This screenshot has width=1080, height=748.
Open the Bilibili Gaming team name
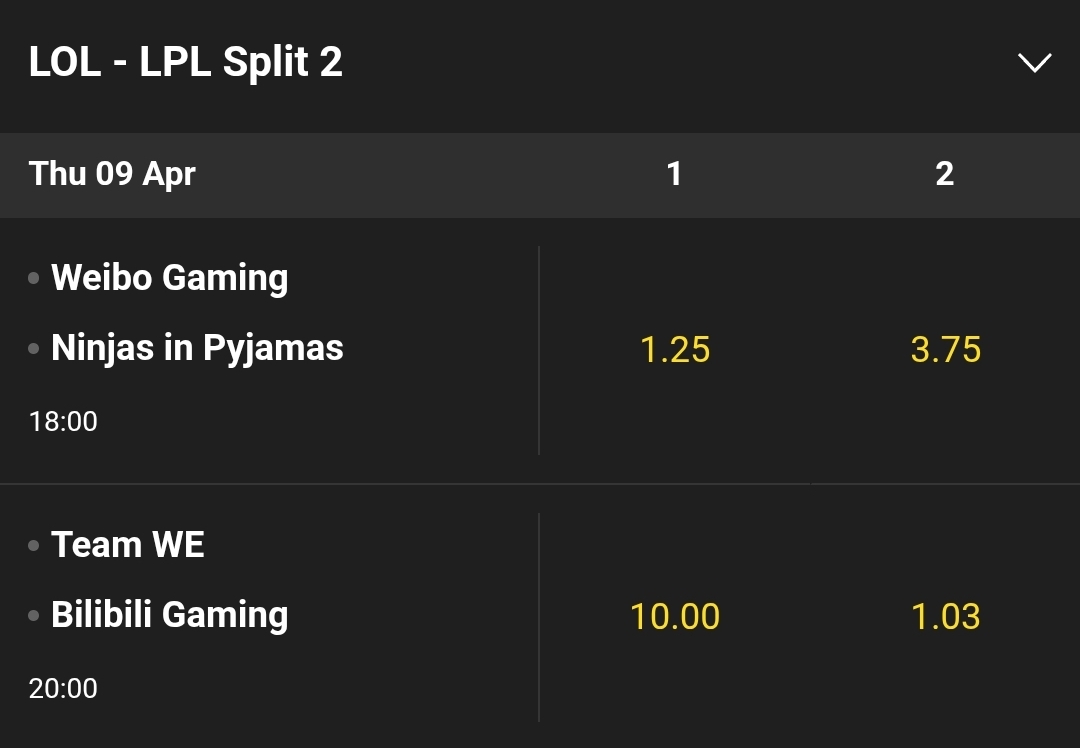pos(169,615)
